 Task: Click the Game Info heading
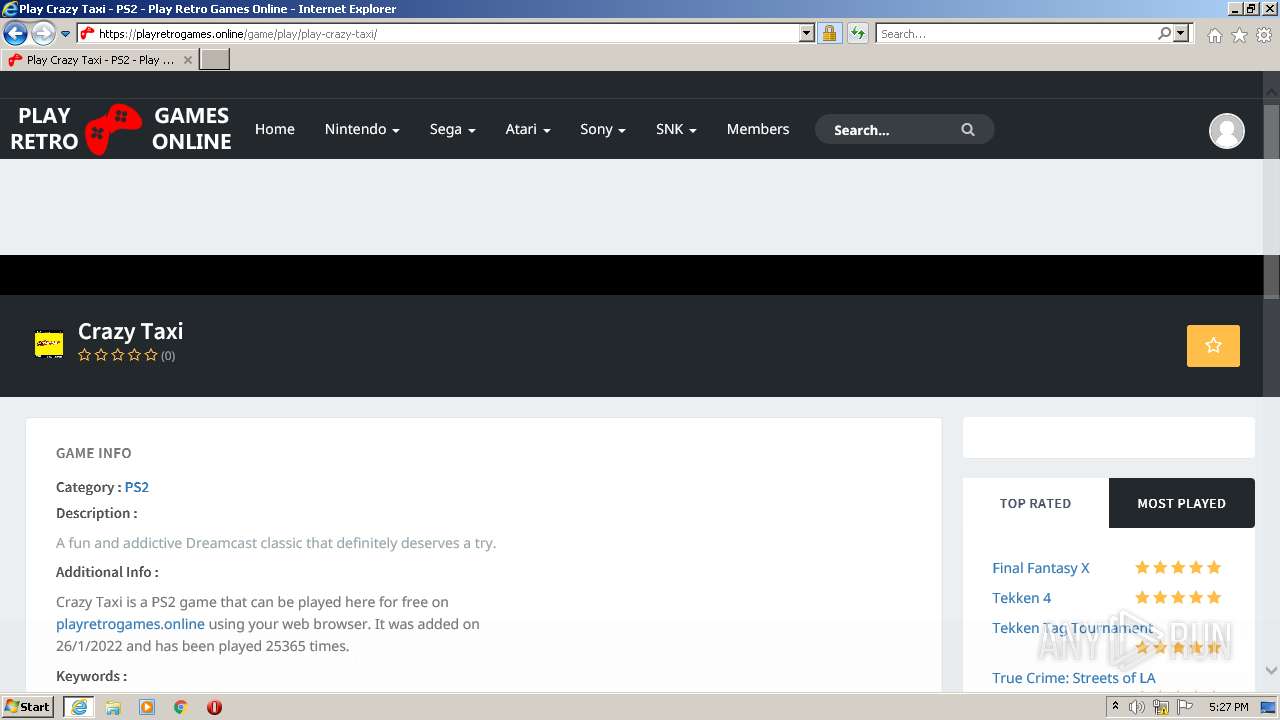94,453
